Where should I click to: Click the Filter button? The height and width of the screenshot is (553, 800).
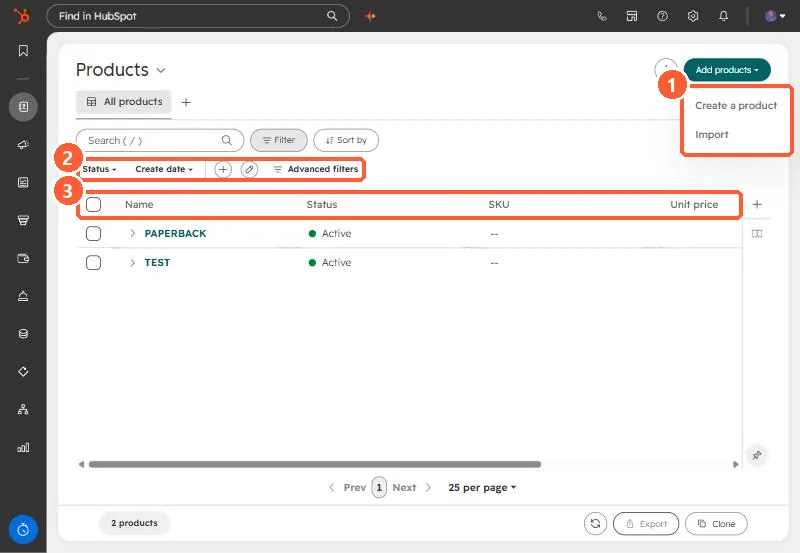click(279, 140)
